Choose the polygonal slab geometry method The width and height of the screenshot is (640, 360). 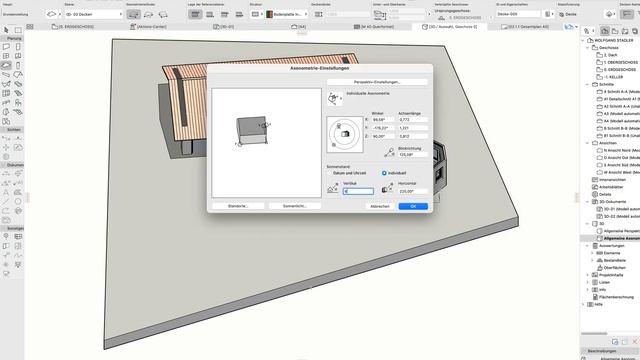[x=134, y=14]
